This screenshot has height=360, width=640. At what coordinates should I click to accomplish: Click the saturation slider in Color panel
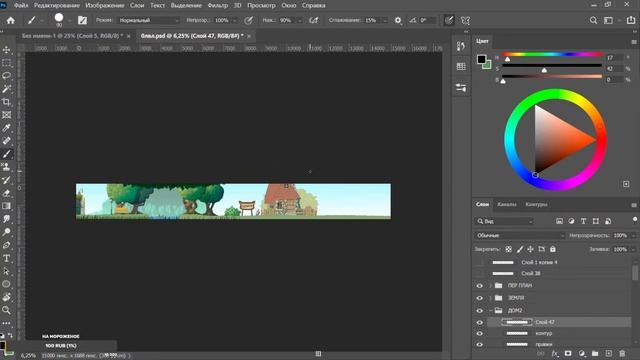click(x=552, y=65)
